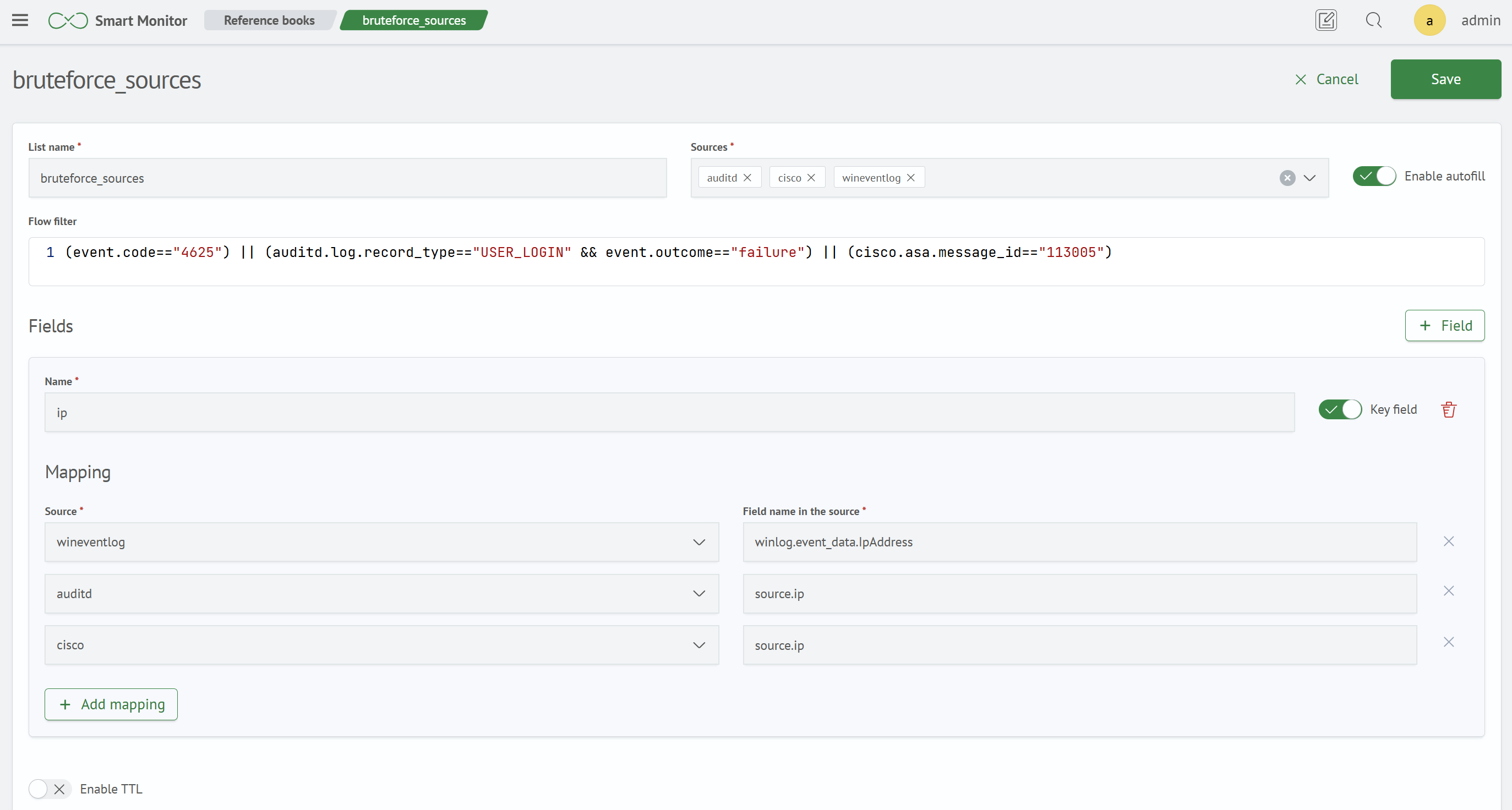Expand the Sources dropdown list
This screenshot has width=1512, height=810.
coord(1309,178)
